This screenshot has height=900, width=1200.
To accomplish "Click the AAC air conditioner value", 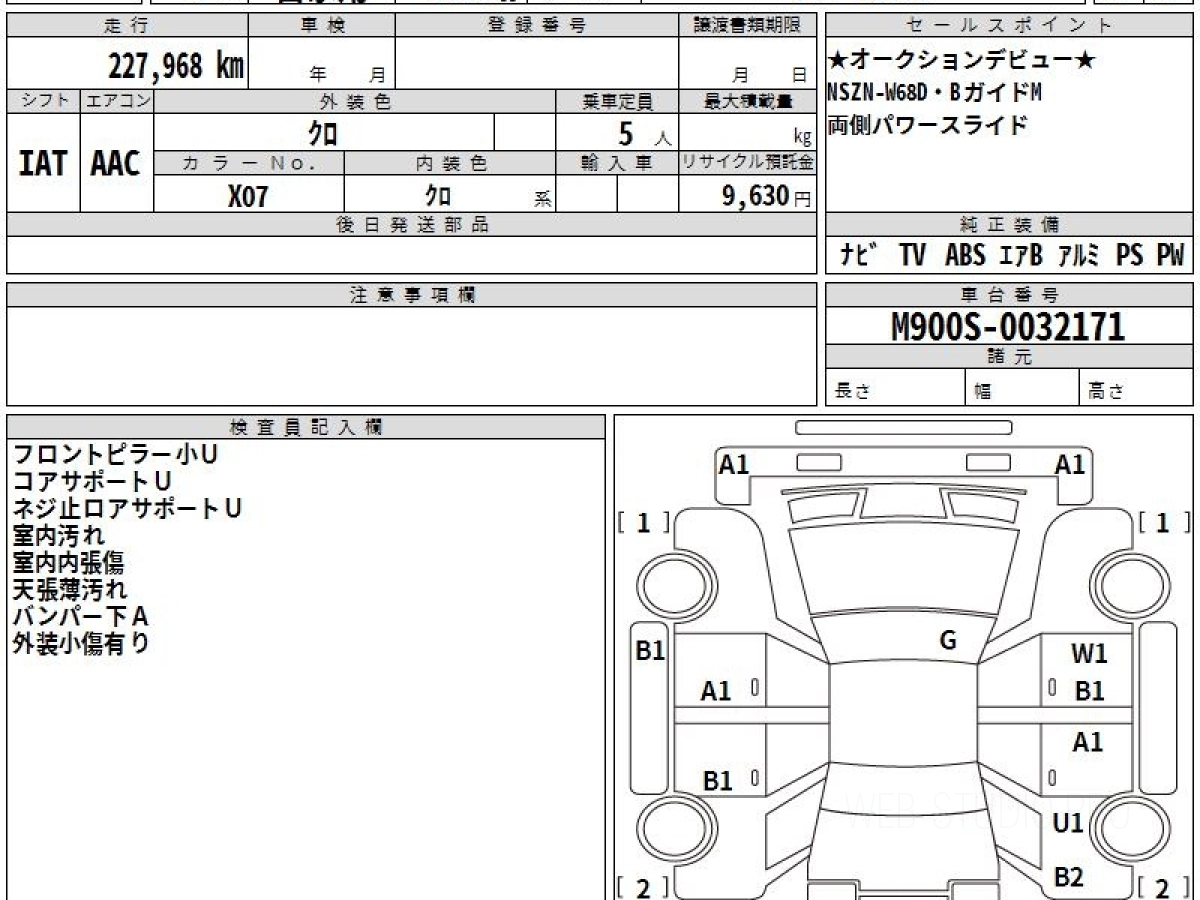I will click(116, 163).
